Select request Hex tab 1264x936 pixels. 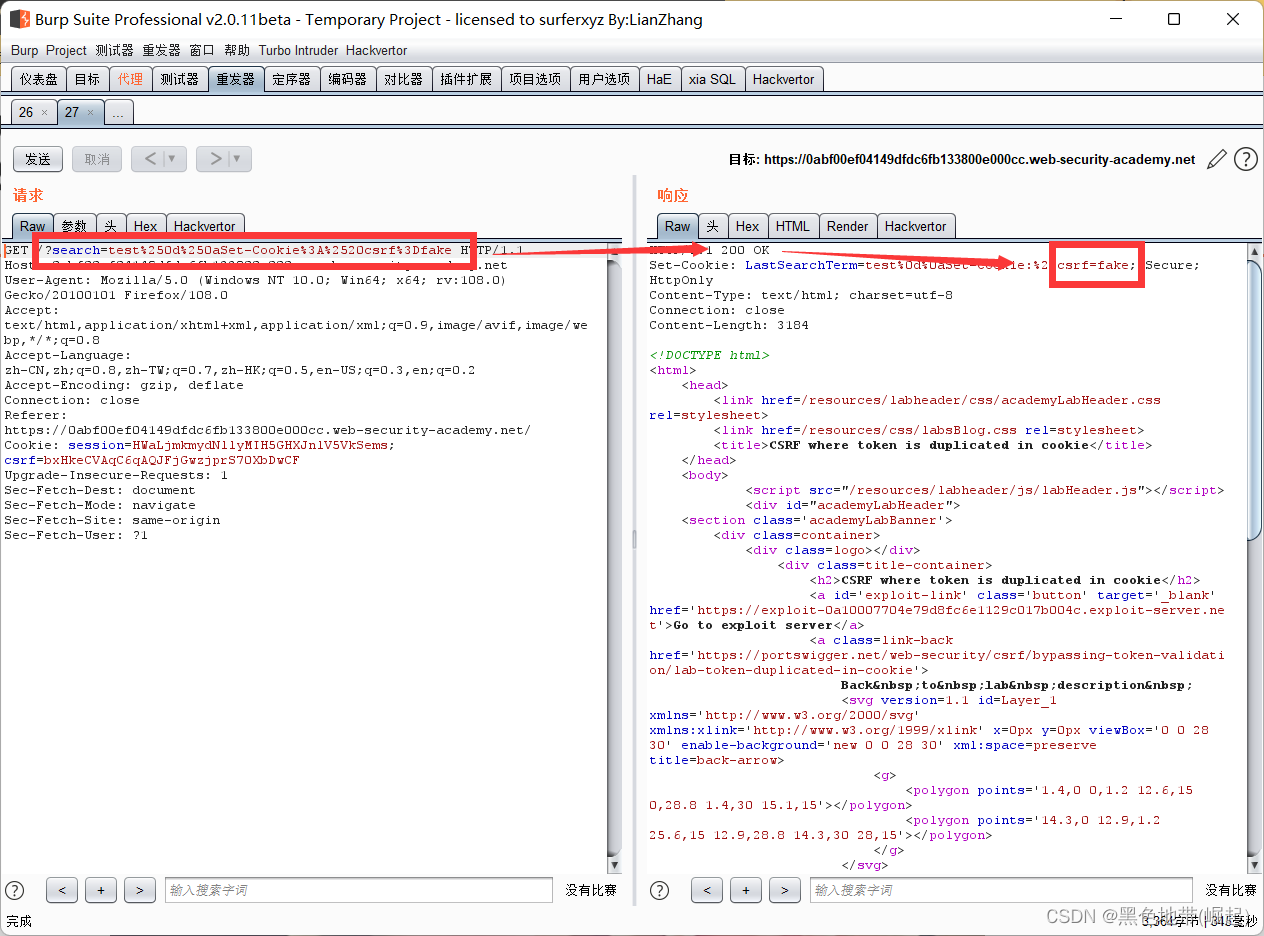145,226
